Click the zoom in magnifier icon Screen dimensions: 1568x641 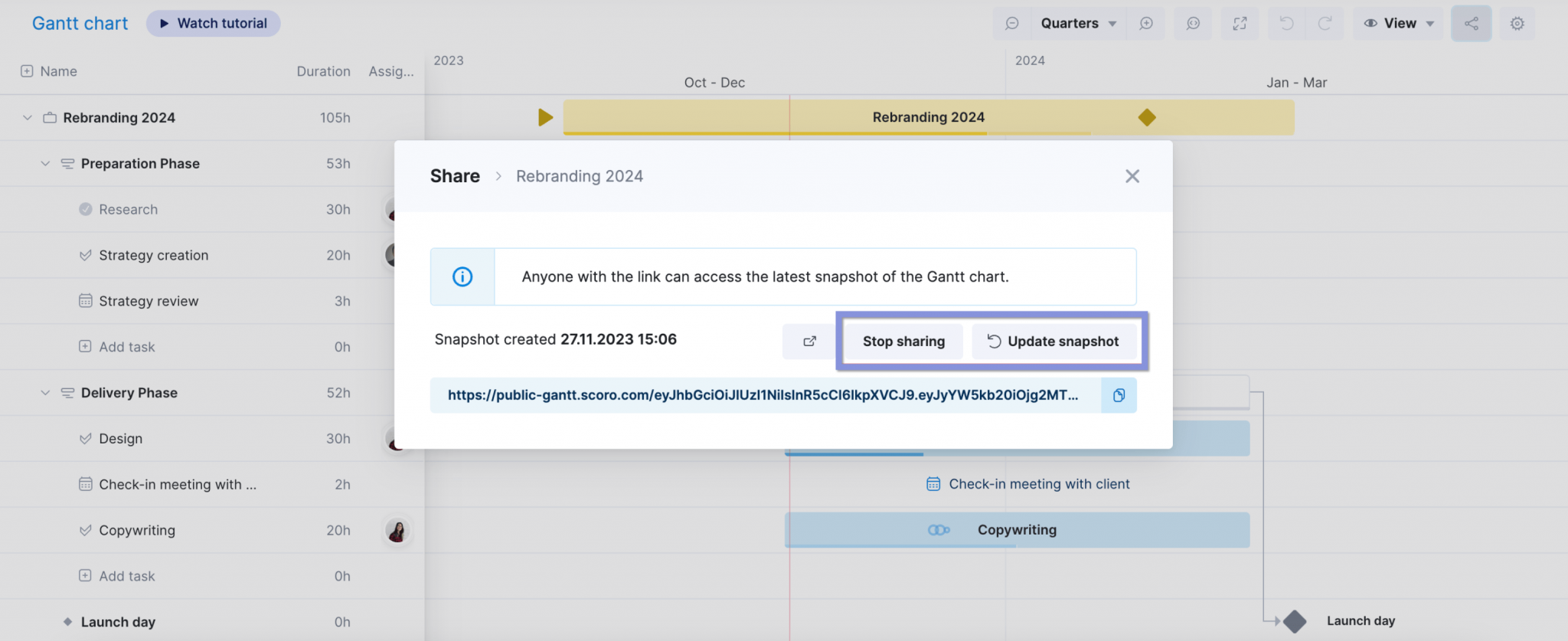(x=1146, y=24)
